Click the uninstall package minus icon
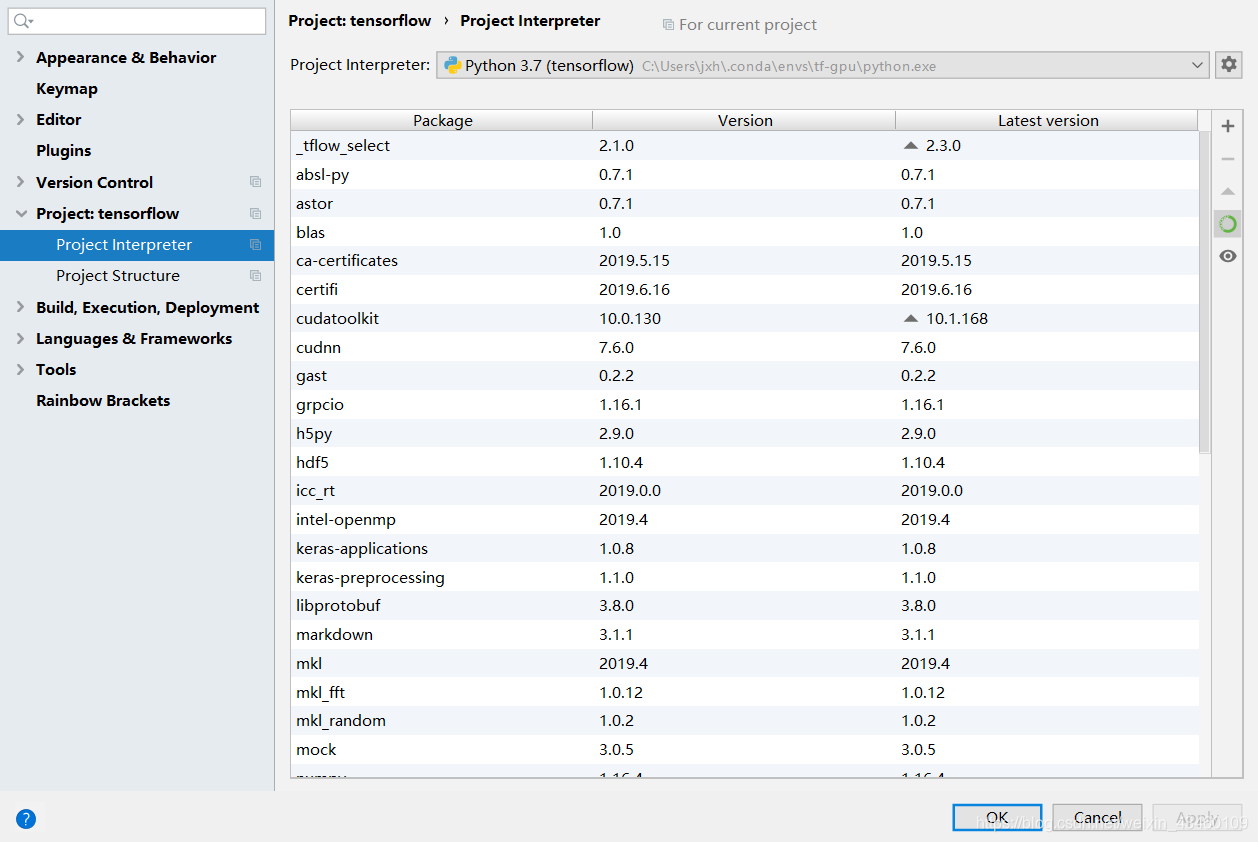This screenshot has height=842, width=1258. (1228, 159)
